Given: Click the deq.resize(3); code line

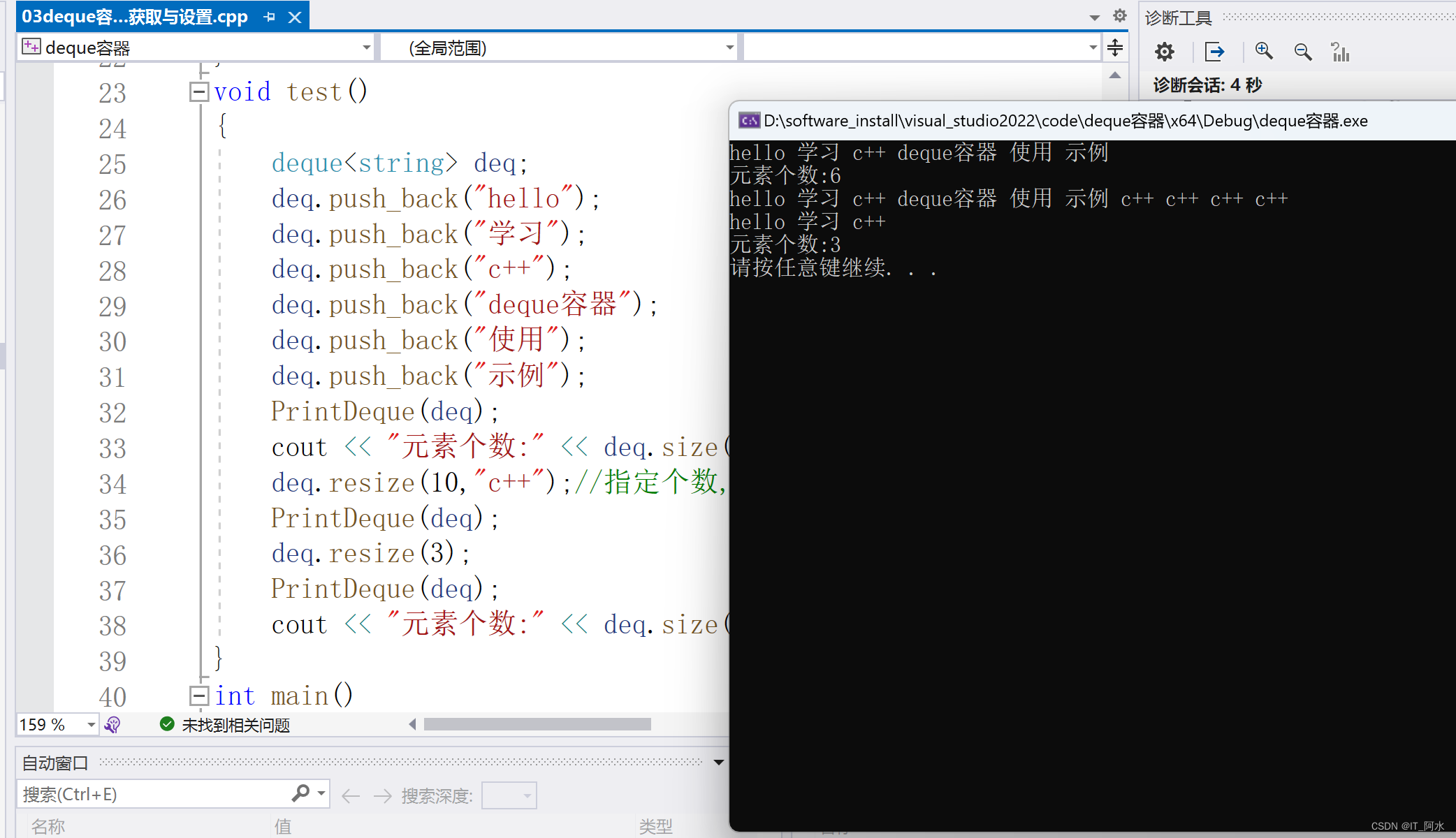Looking at the screenshot, I should point(371,554).
